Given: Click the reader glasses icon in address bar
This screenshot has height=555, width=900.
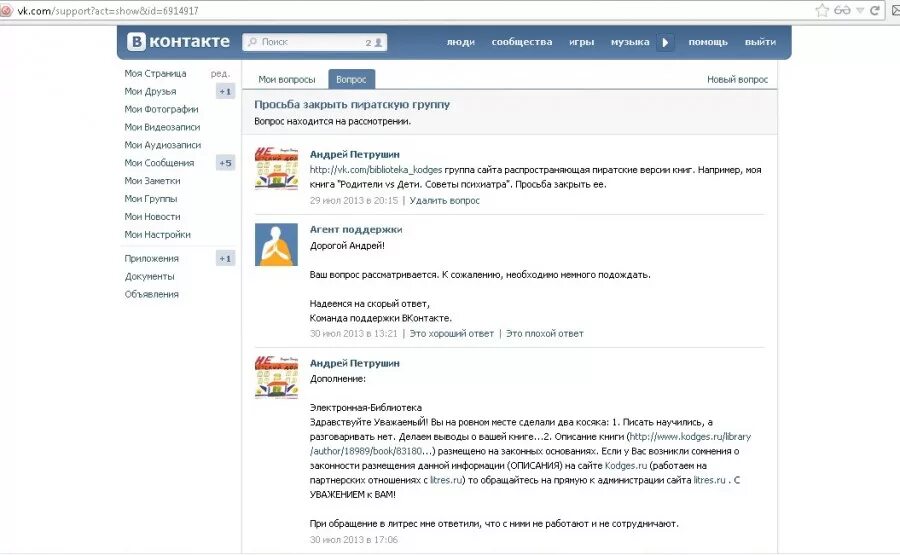Looking at the screenshot, I should [x=842, y=10].
